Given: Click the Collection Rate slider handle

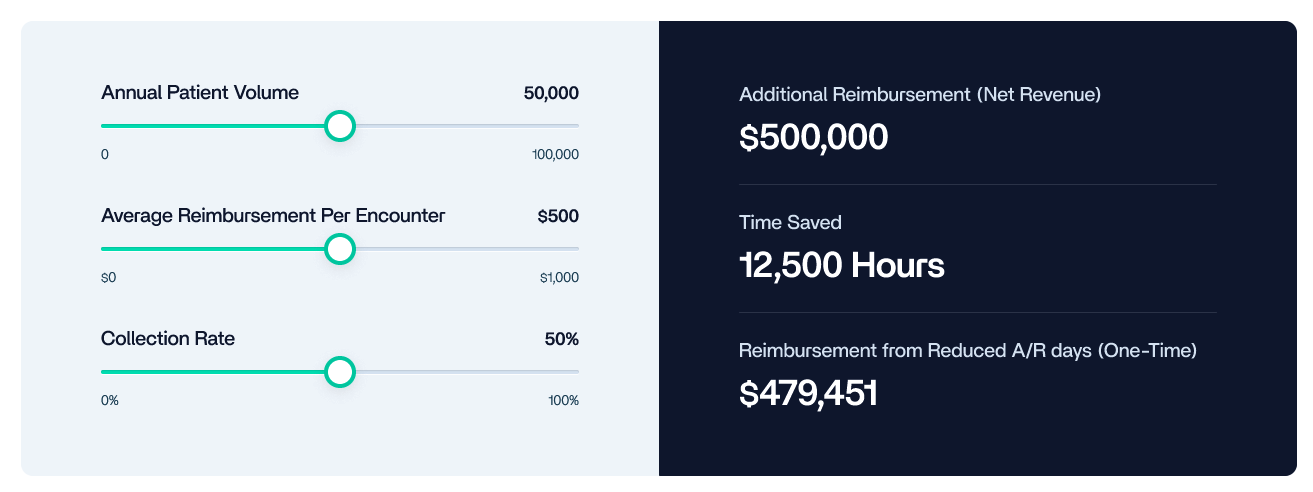Looking at the screenshot, I should point(341,372).
